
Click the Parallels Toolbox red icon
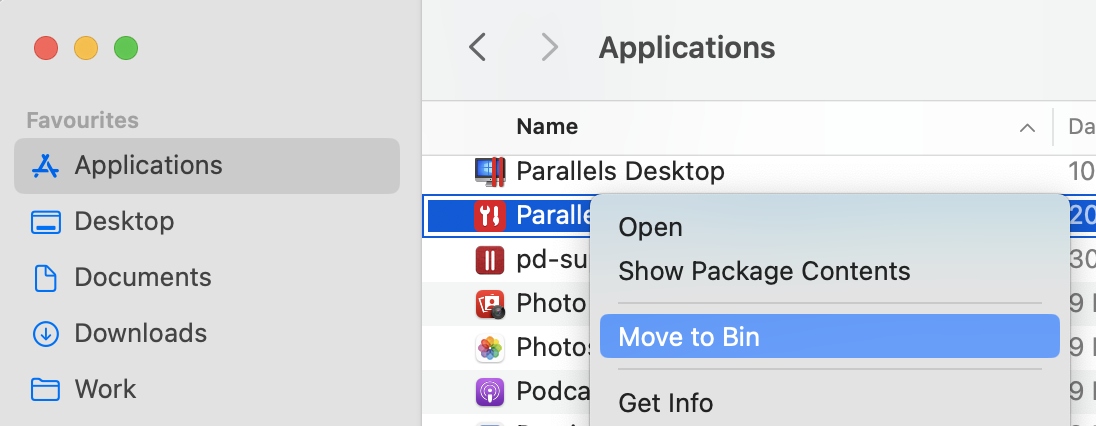pyautogui.click(x=490, y=214)
